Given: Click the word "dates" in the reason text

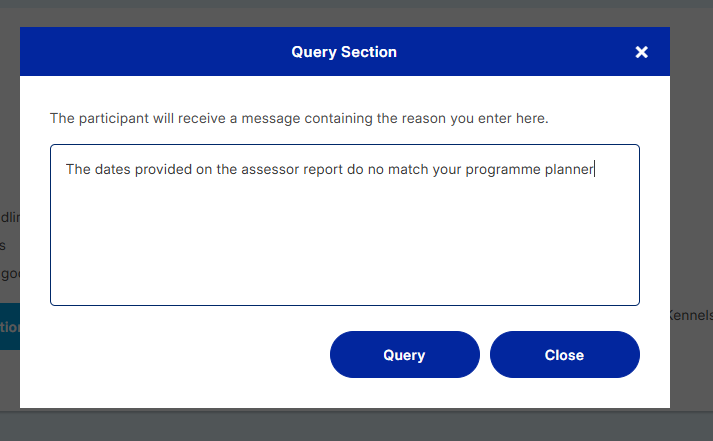Looking at the screenshot, I should point(112,169).
